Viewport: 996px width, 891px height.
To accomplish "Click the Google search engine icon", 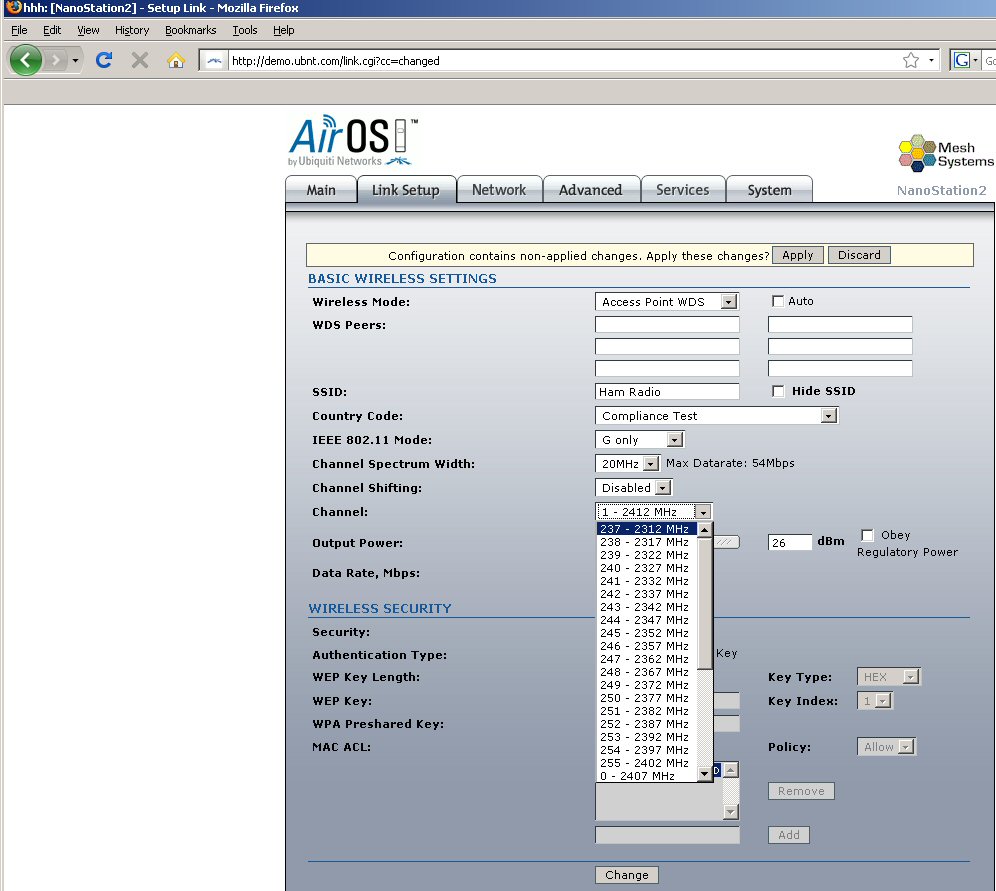I will click(x=962, y=60).
